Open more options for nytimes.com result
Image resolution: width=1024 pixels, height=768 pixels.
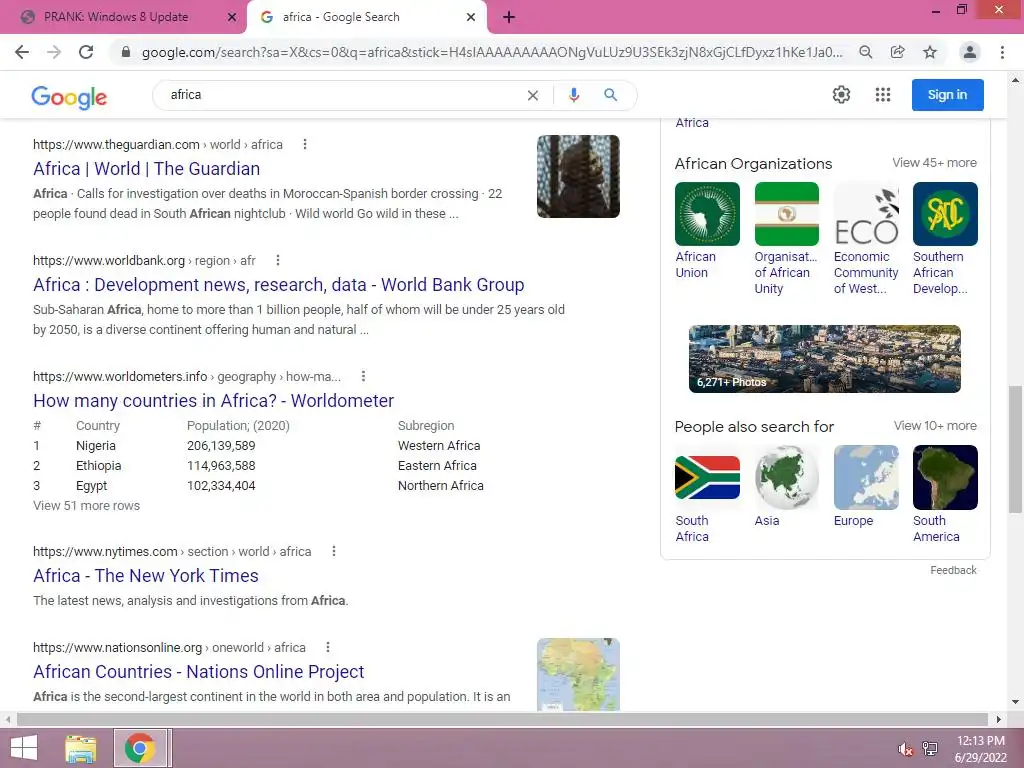[x=334, y=551]
